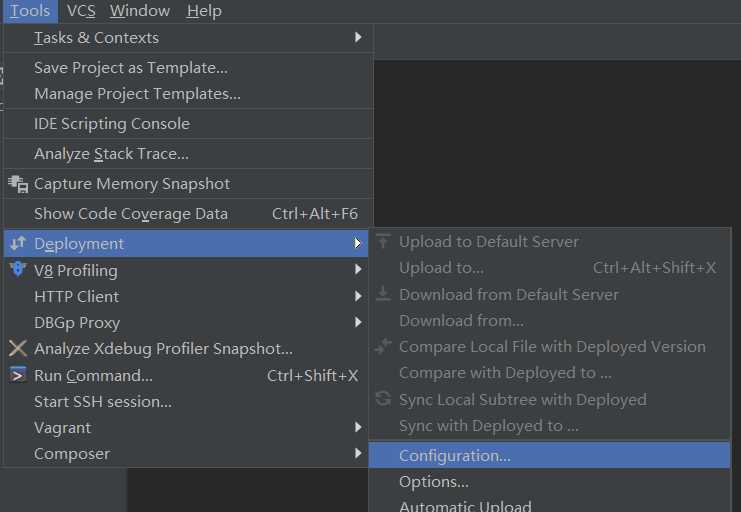
Task: Click the V8 Profiling icon
Action: (18, 269)
